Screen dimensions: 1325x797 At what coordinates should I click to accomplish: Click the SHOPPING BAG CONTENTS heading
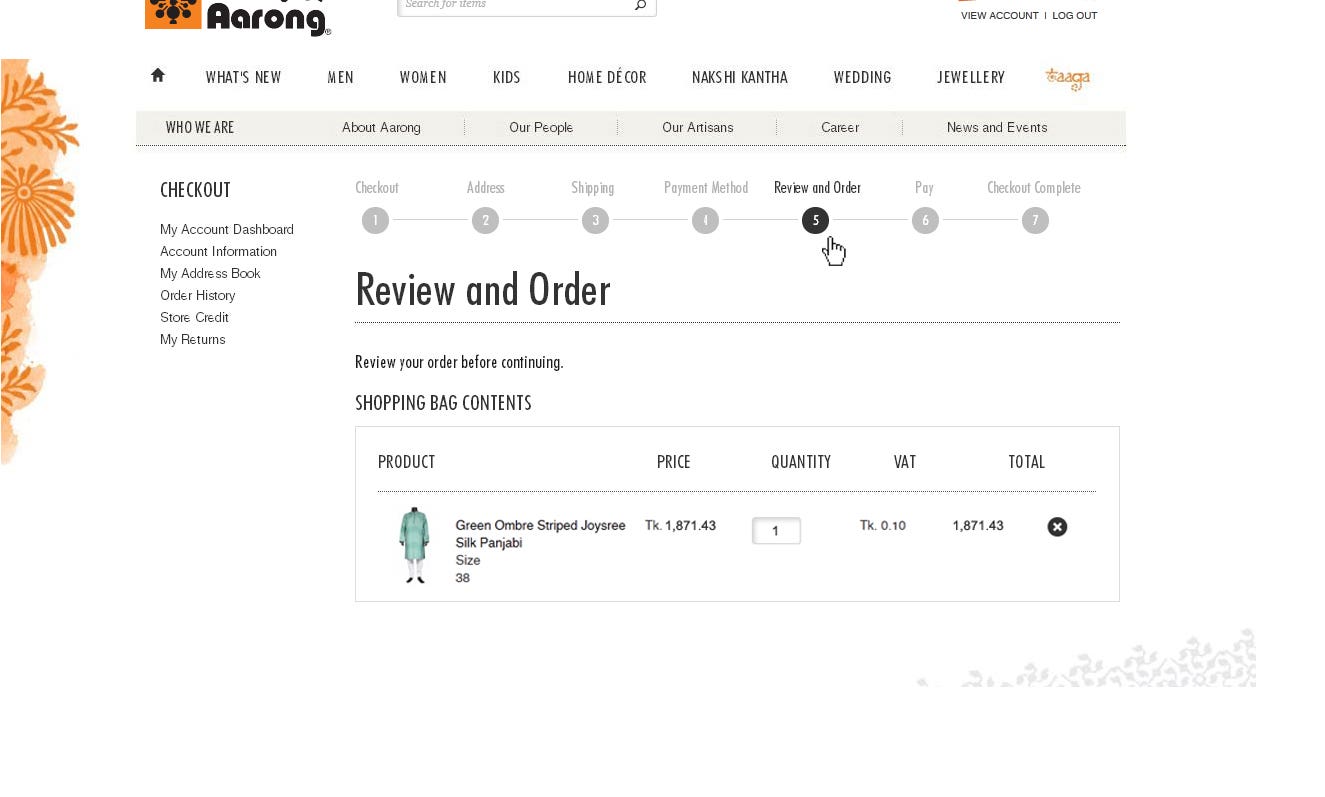tap(443, 403)
